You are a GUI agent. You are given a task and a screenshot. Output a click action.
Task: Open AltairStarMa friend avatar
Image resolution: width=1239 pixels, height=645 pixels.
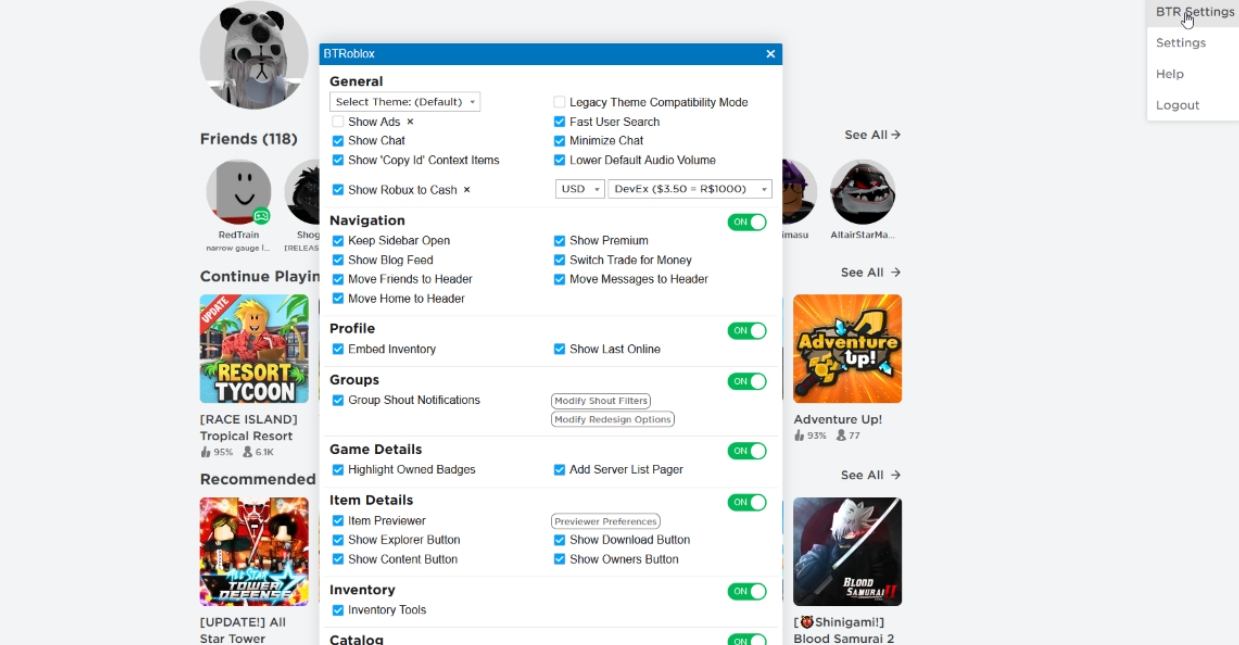(x=862, y=192)
